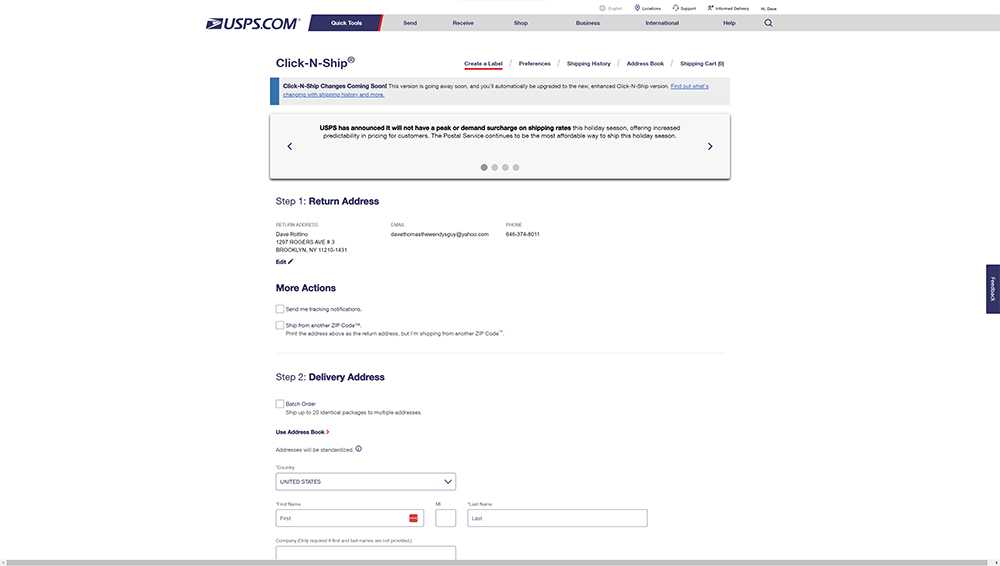The image size is (1000, 566).
Task: Click the globe icon beside English
Action: [602, 8]
